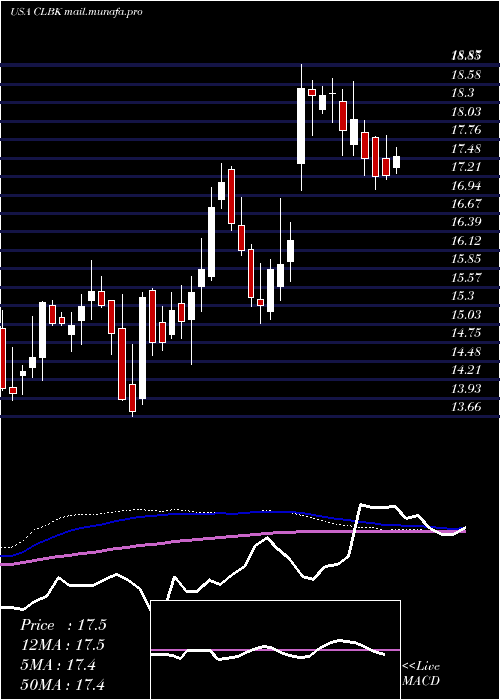Click the 13.66 price axis label
This screenshot has width=500, height=700.
466,408
